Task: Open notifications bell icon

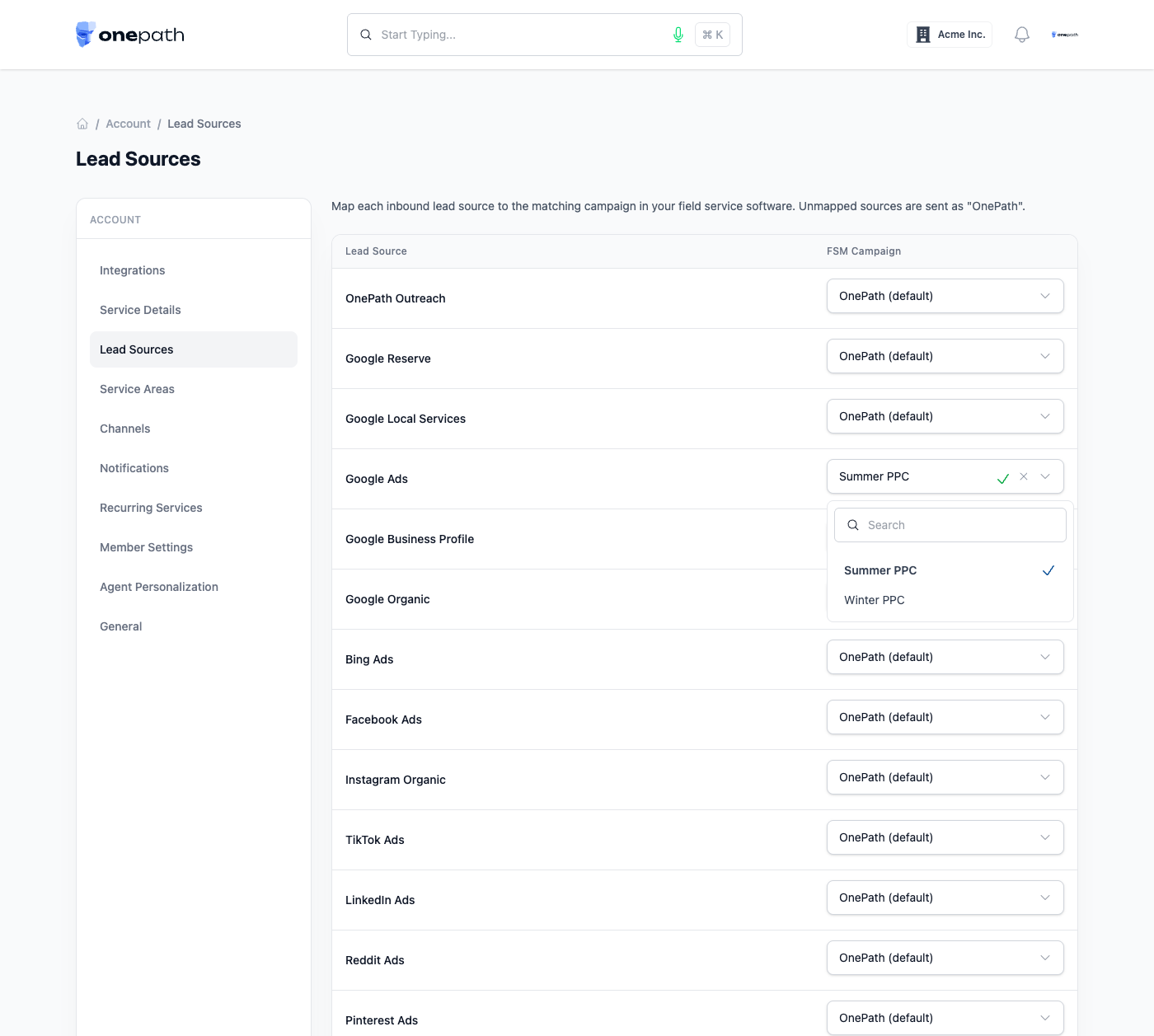Action: [1022, 35]
